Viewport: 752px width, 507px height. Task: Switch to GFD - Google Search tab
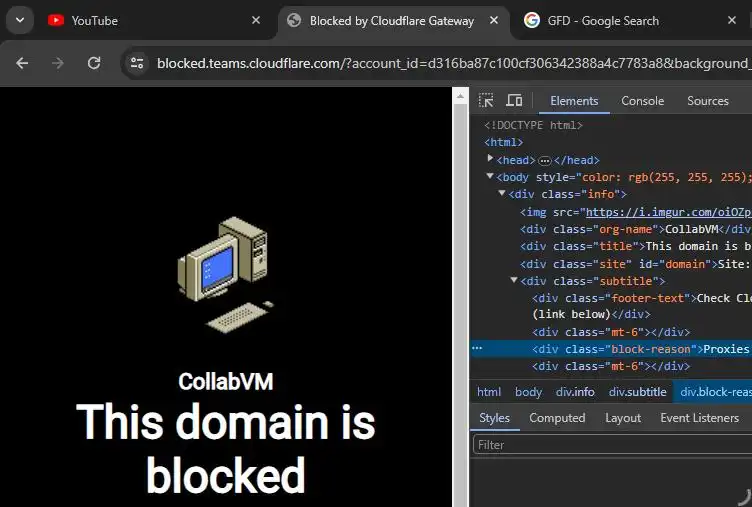click(x=629, y=21)
